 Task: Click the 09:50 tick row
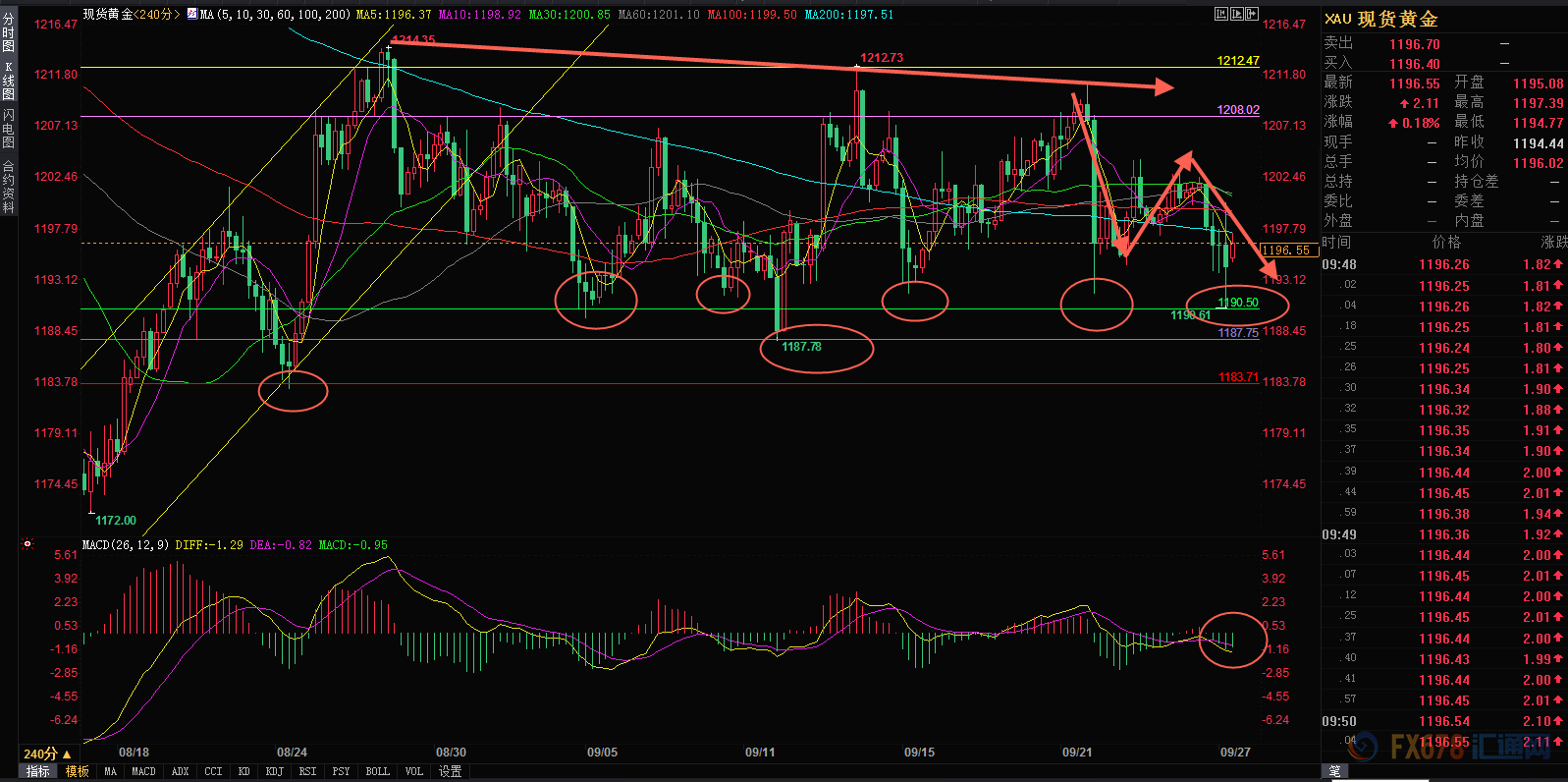pos(1443,721)
